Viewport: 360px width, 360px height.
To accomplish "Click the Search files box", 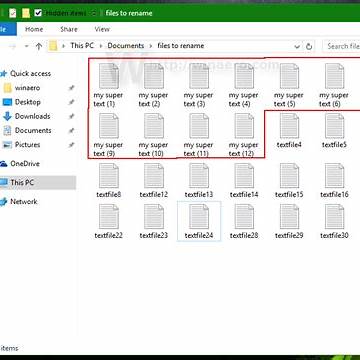I will [342, 46].
